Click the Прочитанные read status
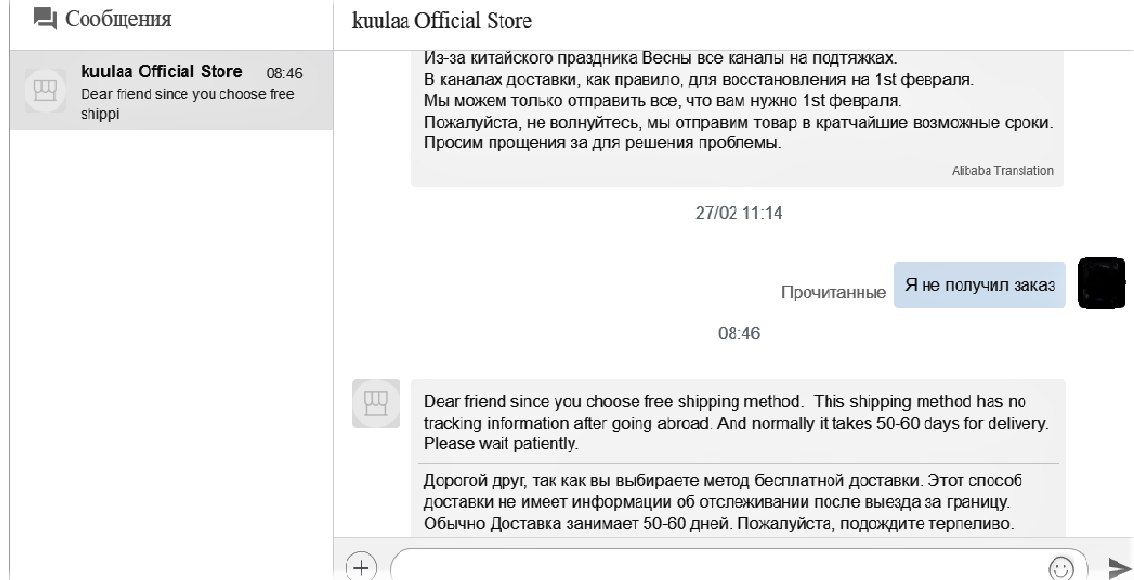The image size is (1134, 580). [833, 293]
